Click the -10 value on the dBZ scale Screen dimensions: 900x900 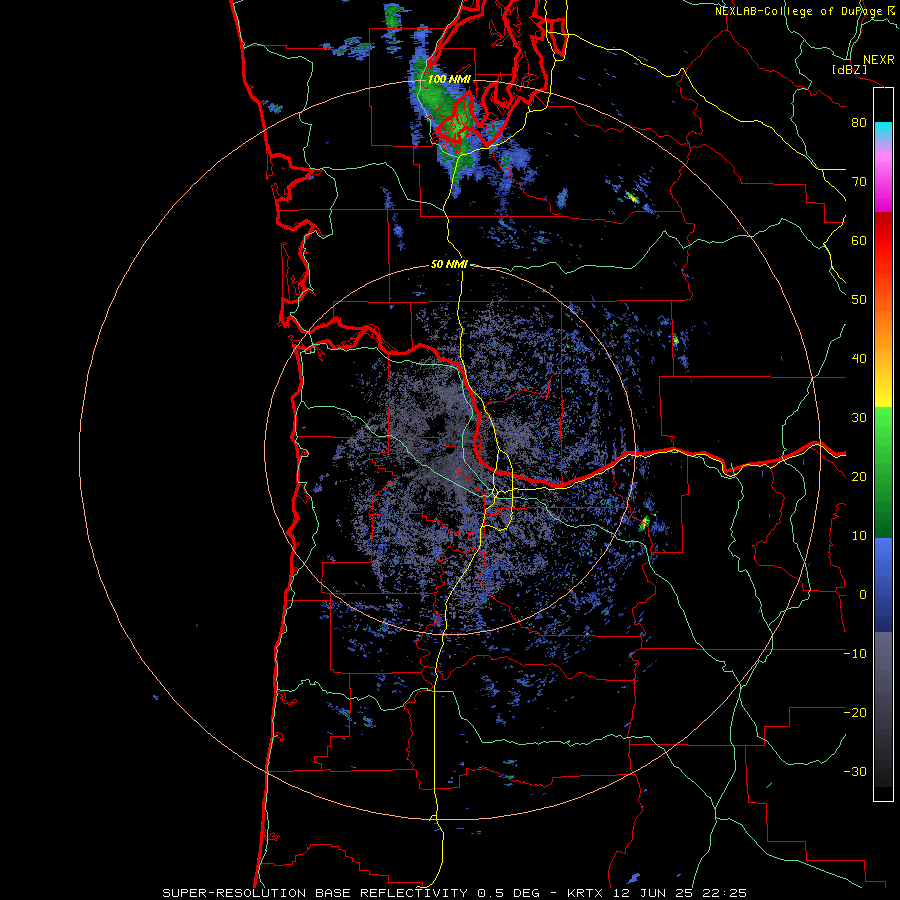(x=855, y=654)
